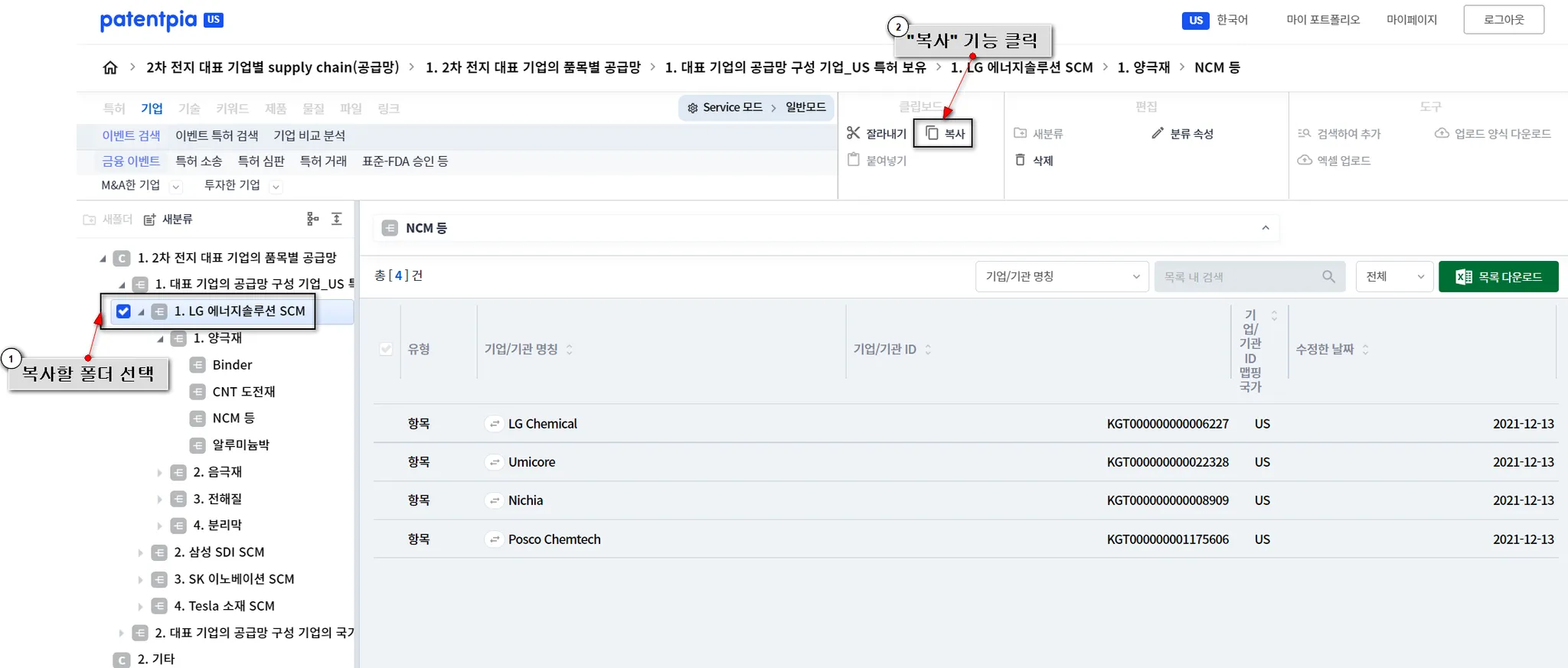
Task: Go to the home breadcrumb icon
Action: click(110, 67)
